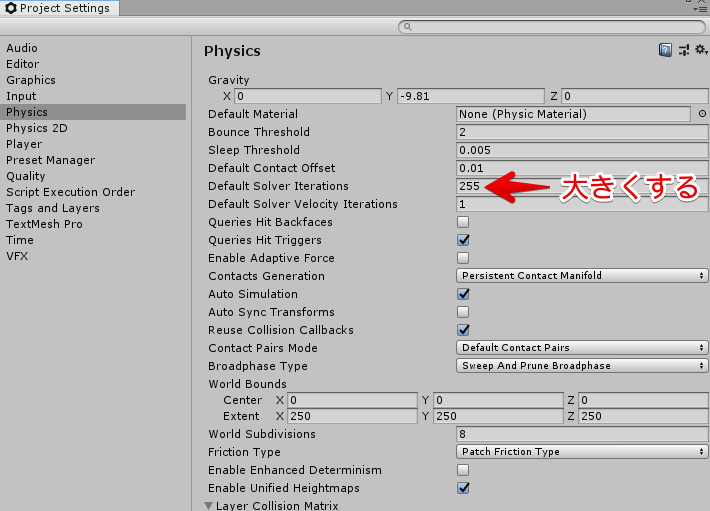Open the Contact Pairs Mode dropdown

pyautogui.click(x=582, y=348)
